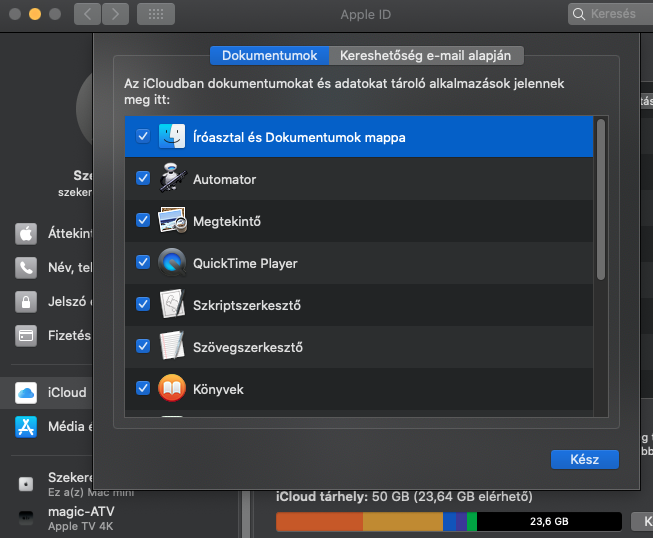Select the magic-ATV Apple TV icon
The image size is (653, 538).
click(26, 518)
